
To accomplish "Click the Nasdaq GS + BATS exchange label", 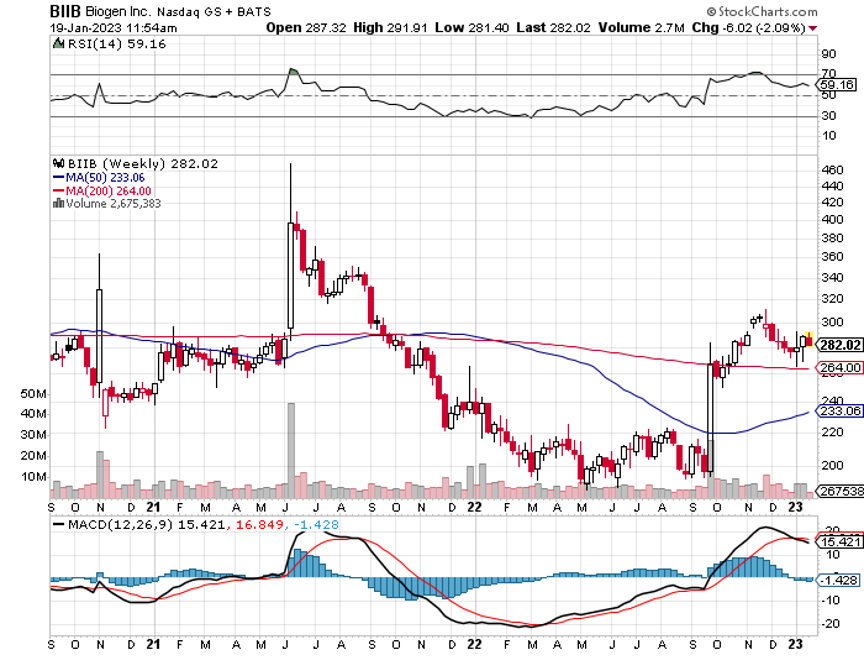I will 214,12.
